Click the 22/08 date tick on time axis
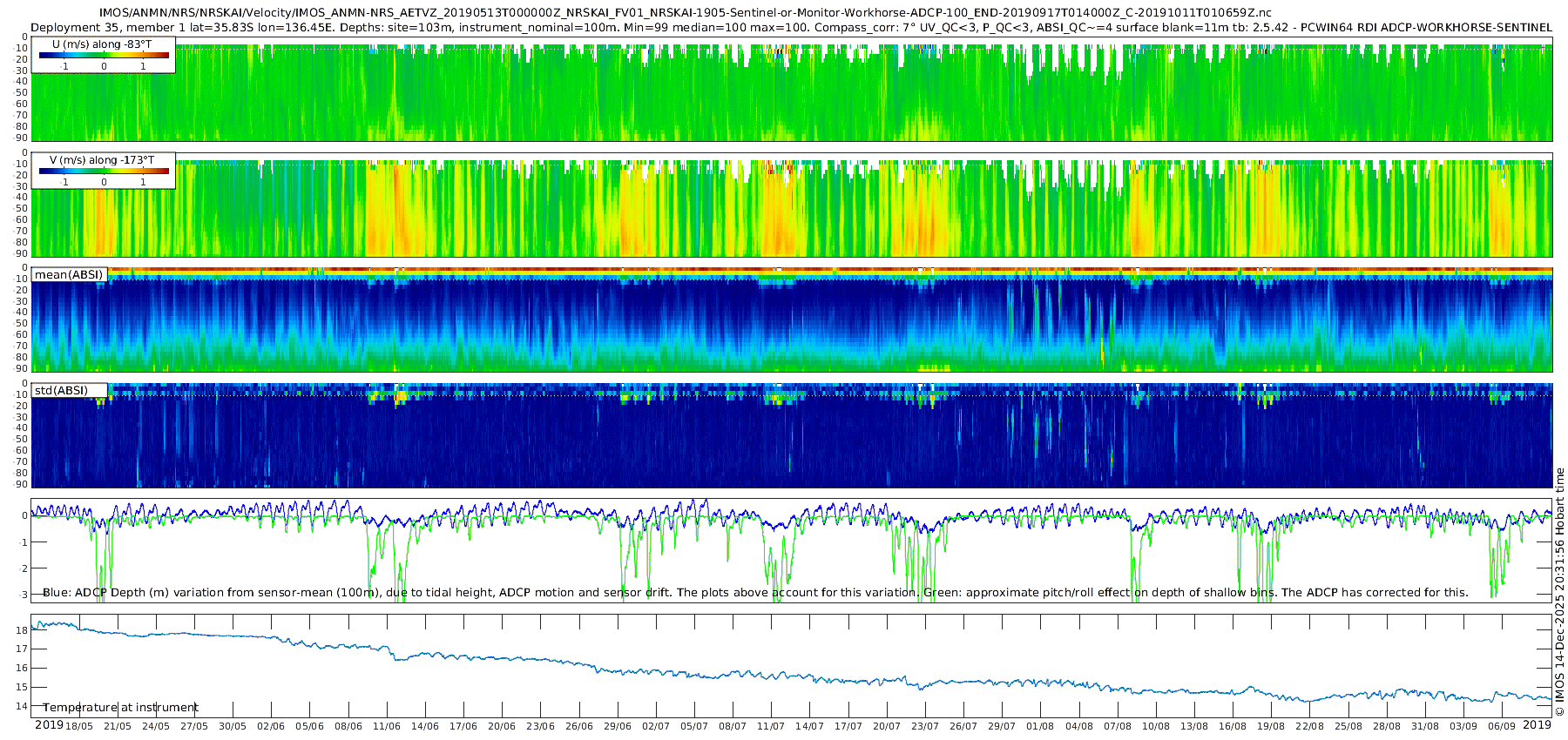Viewport: 1568px width, 740px height. pos(1309,726)
